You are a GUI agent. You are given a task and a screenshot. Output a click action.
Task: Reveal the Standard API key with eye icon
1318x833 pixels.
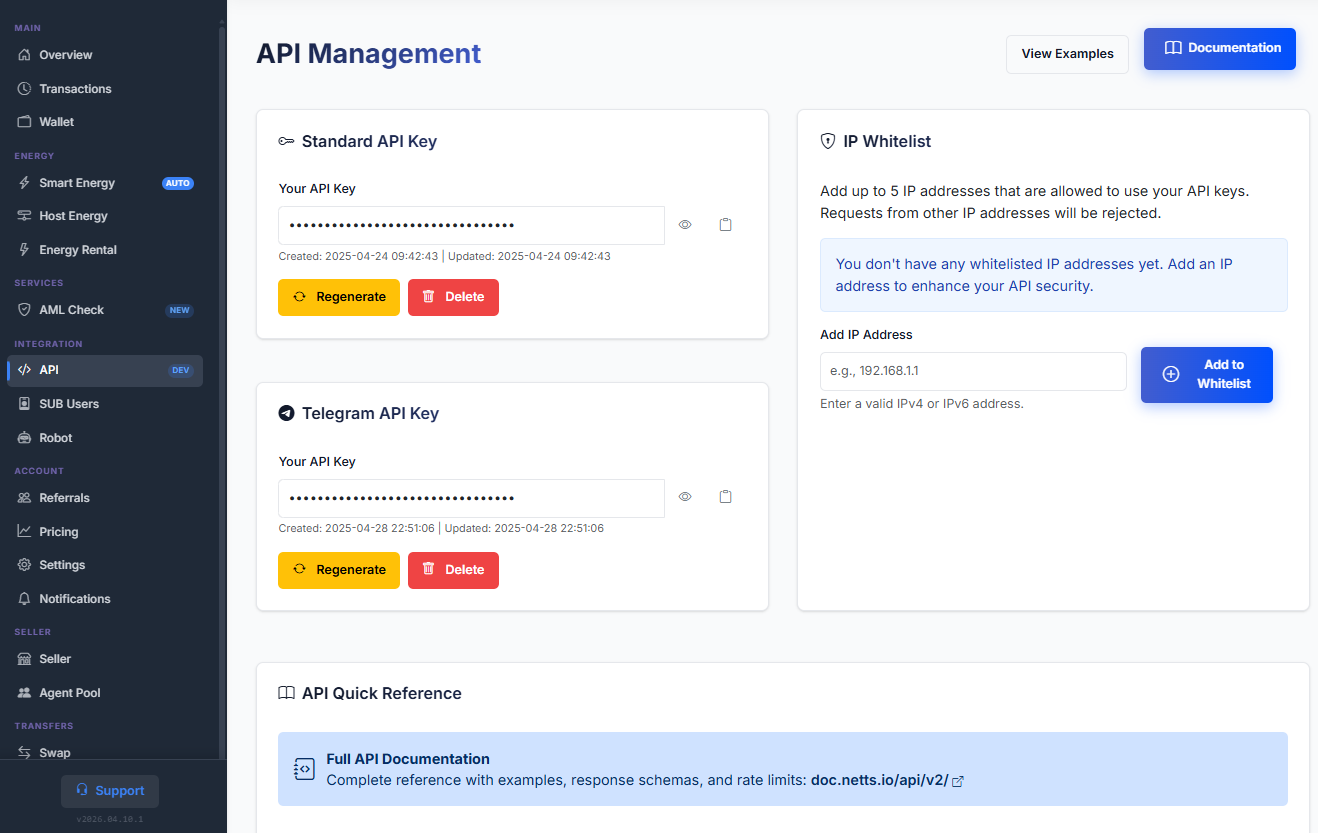pyautogui.click(x=685, y=225)
